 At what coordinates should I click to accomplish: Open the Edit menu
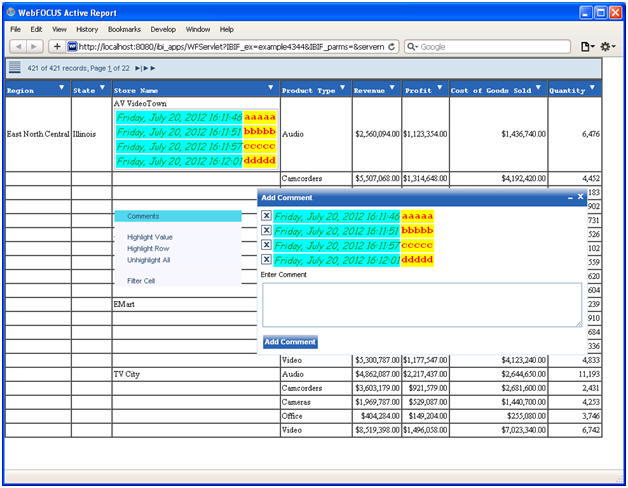pyautogui.click(x=36, y=29)
